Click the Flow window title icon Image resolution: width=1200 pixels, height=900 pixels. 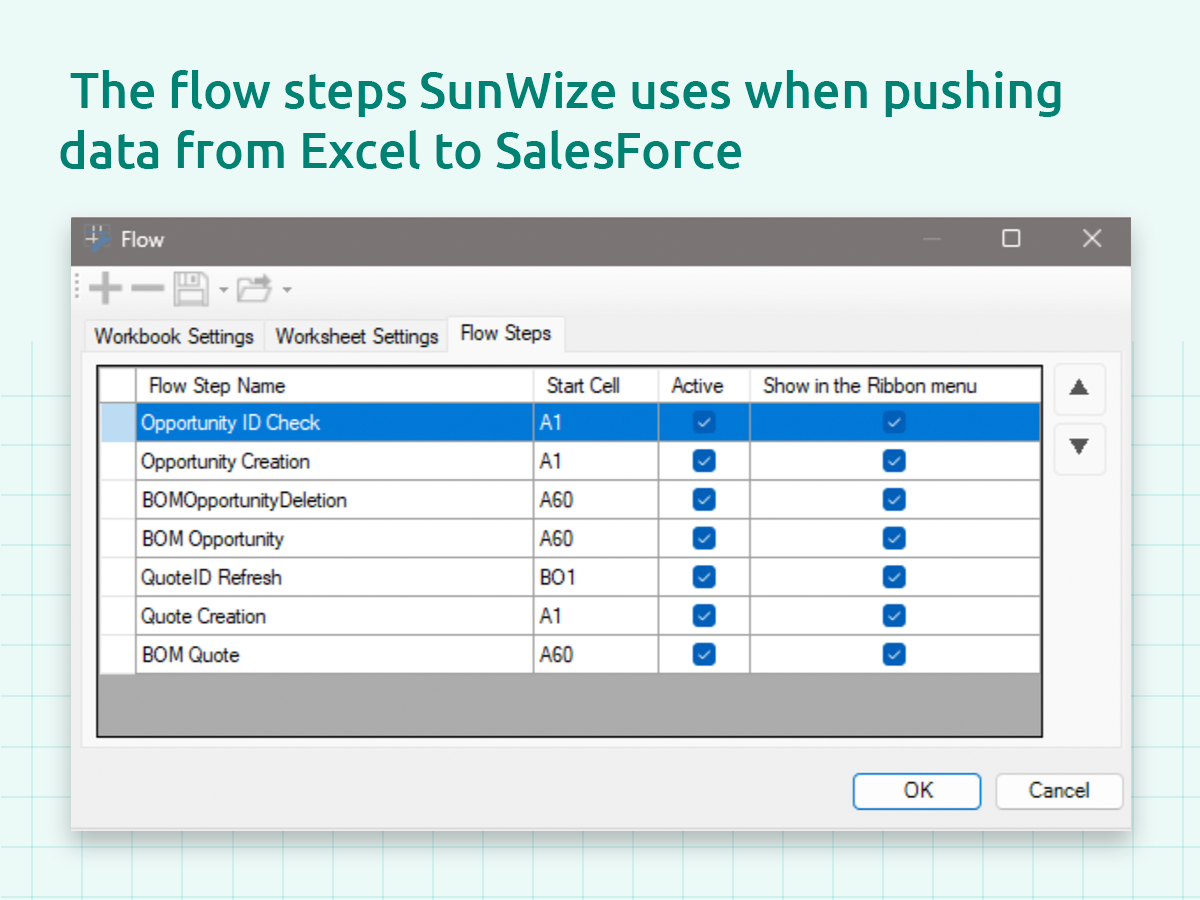[x=97, y=239]
